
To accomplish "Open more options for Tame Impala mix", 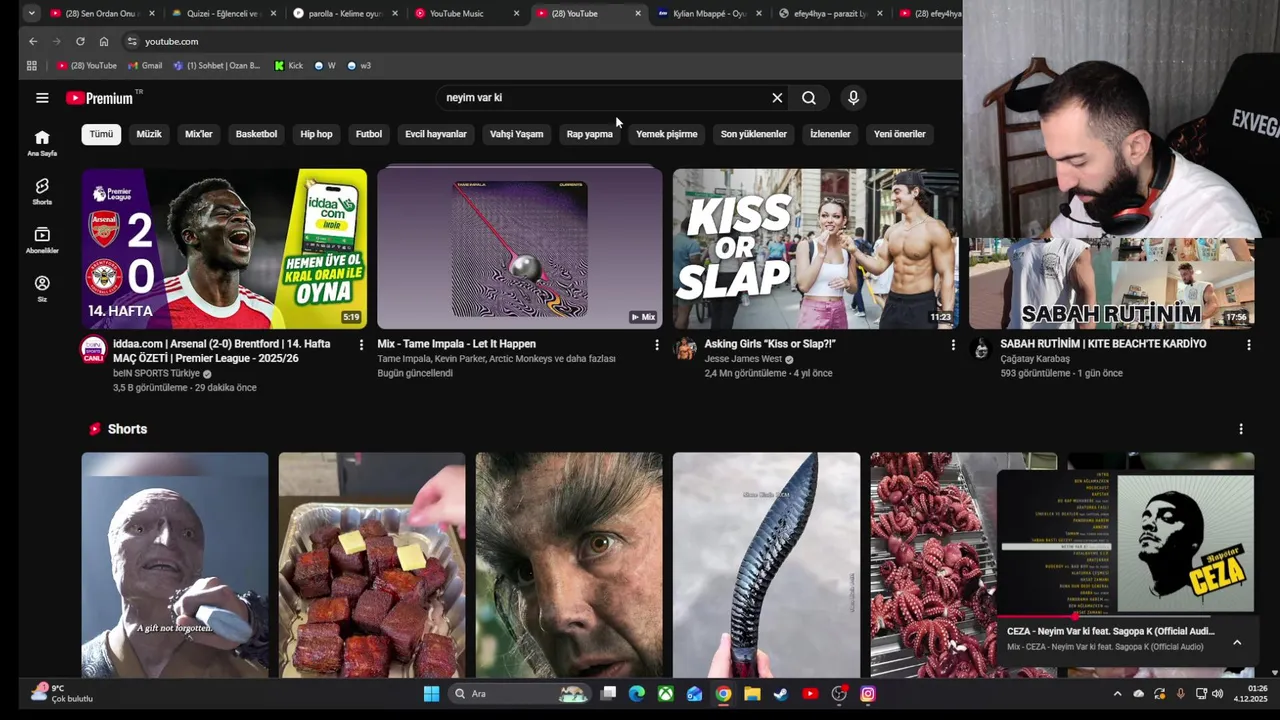I will [x=656, y=345].
